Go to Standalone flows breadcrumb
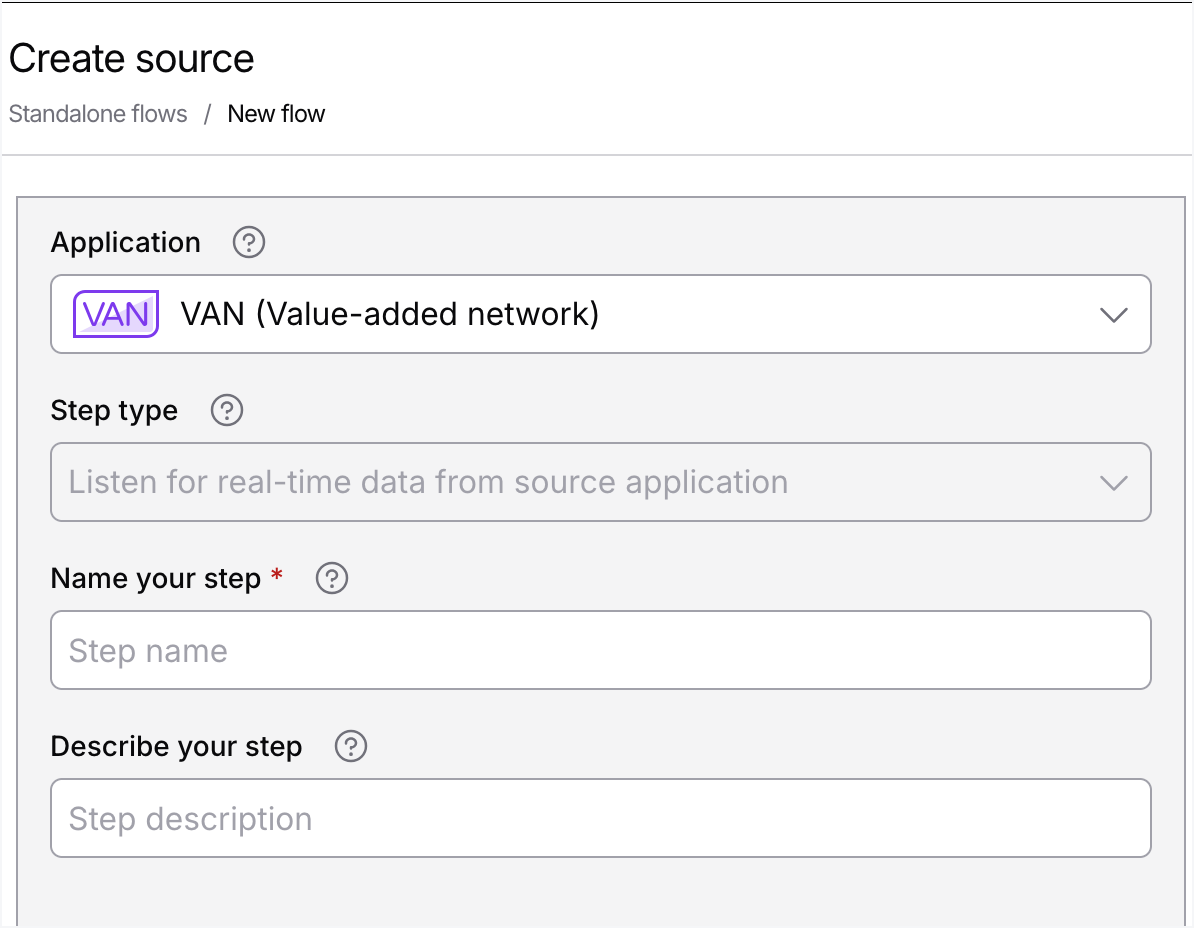 pos(98,114)
